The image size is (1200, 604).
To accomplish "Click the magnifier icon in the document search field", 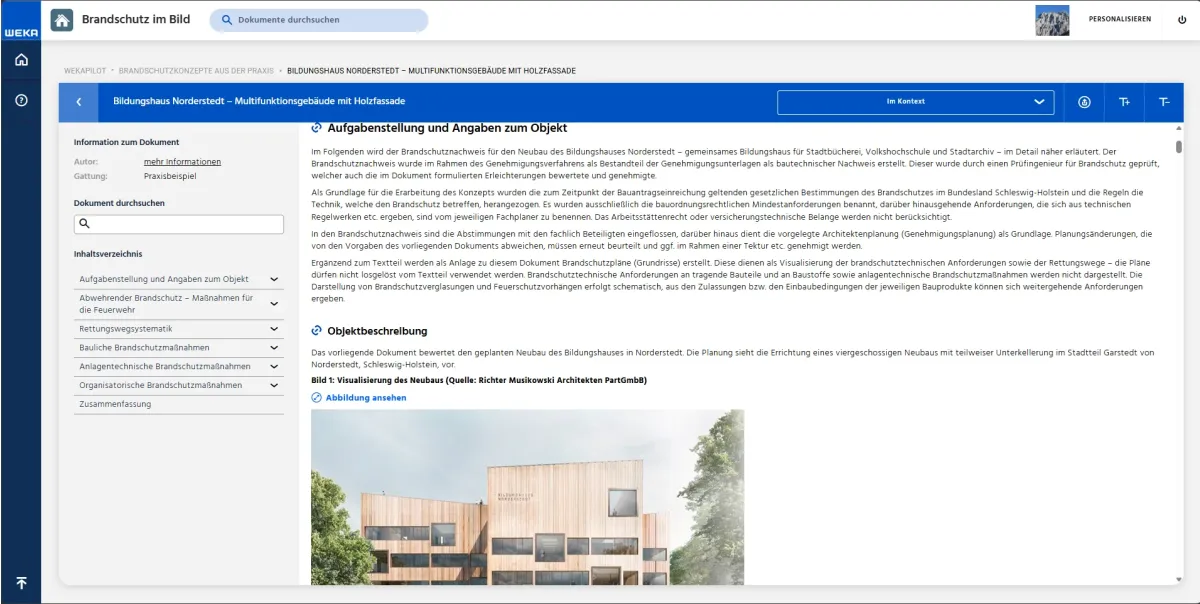I will [84, 224].
